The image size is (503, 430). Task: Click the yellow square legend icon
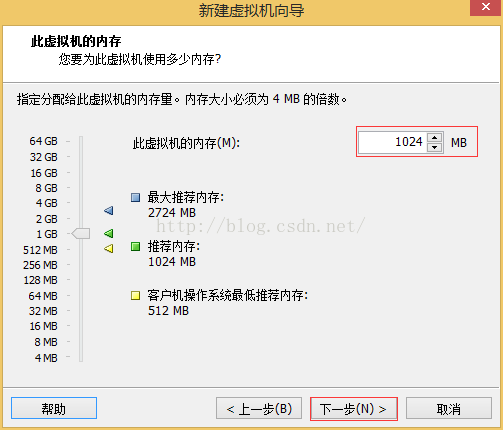pyautogui.click(x=135, y=295)
